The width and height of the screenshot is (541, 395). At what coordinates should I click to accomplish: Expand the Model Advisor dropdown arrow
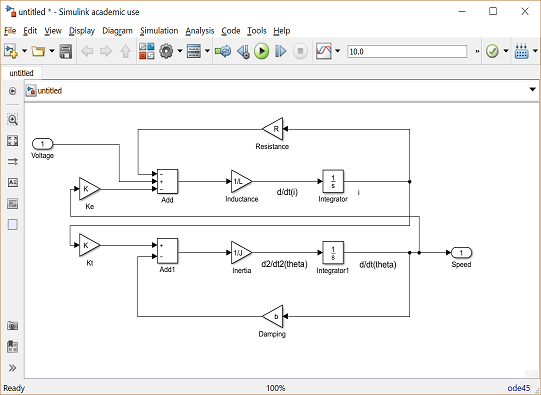[x=506, y=51]
